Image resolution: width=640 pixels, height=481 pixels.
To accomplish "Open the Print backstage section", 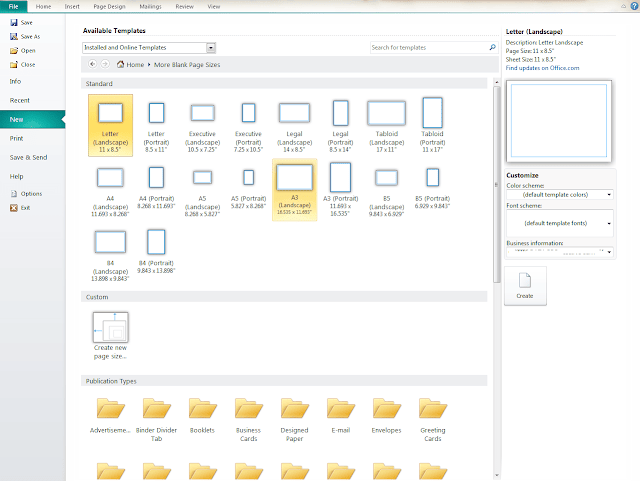I will [x=16, y=138].
